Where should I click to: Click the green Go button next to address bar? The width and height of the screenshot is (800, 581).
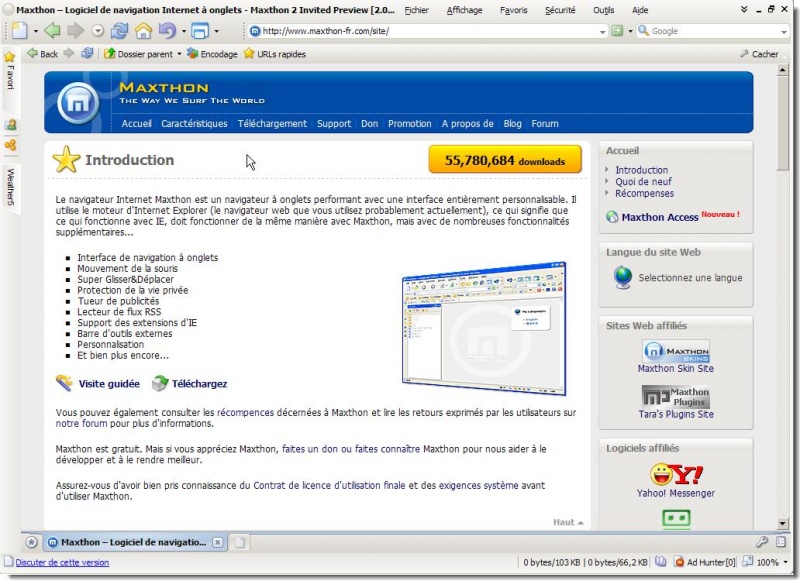(617, 31)
